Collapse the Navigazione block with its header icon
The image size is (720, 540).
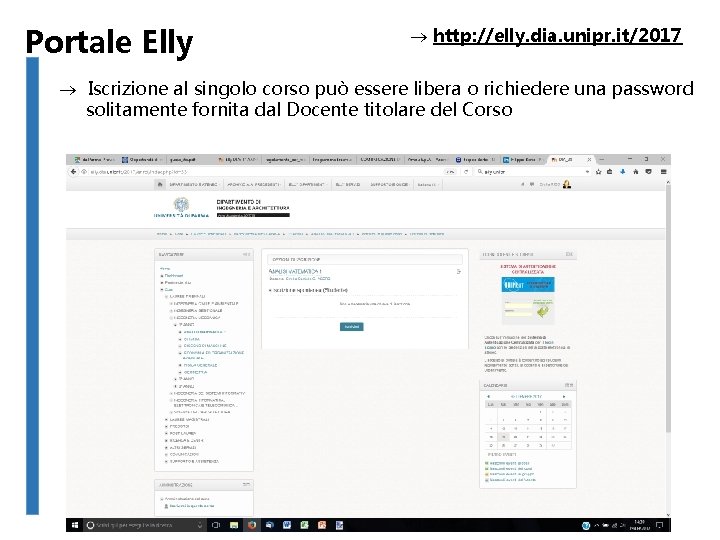247,254
